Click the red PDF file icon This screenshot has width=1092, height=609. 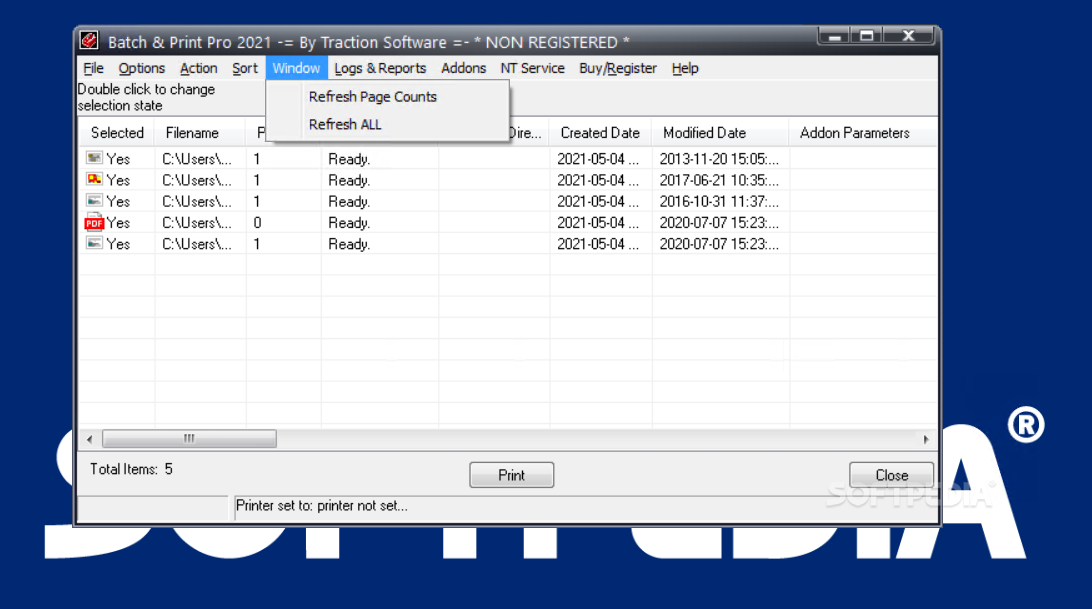coord(94,222)
